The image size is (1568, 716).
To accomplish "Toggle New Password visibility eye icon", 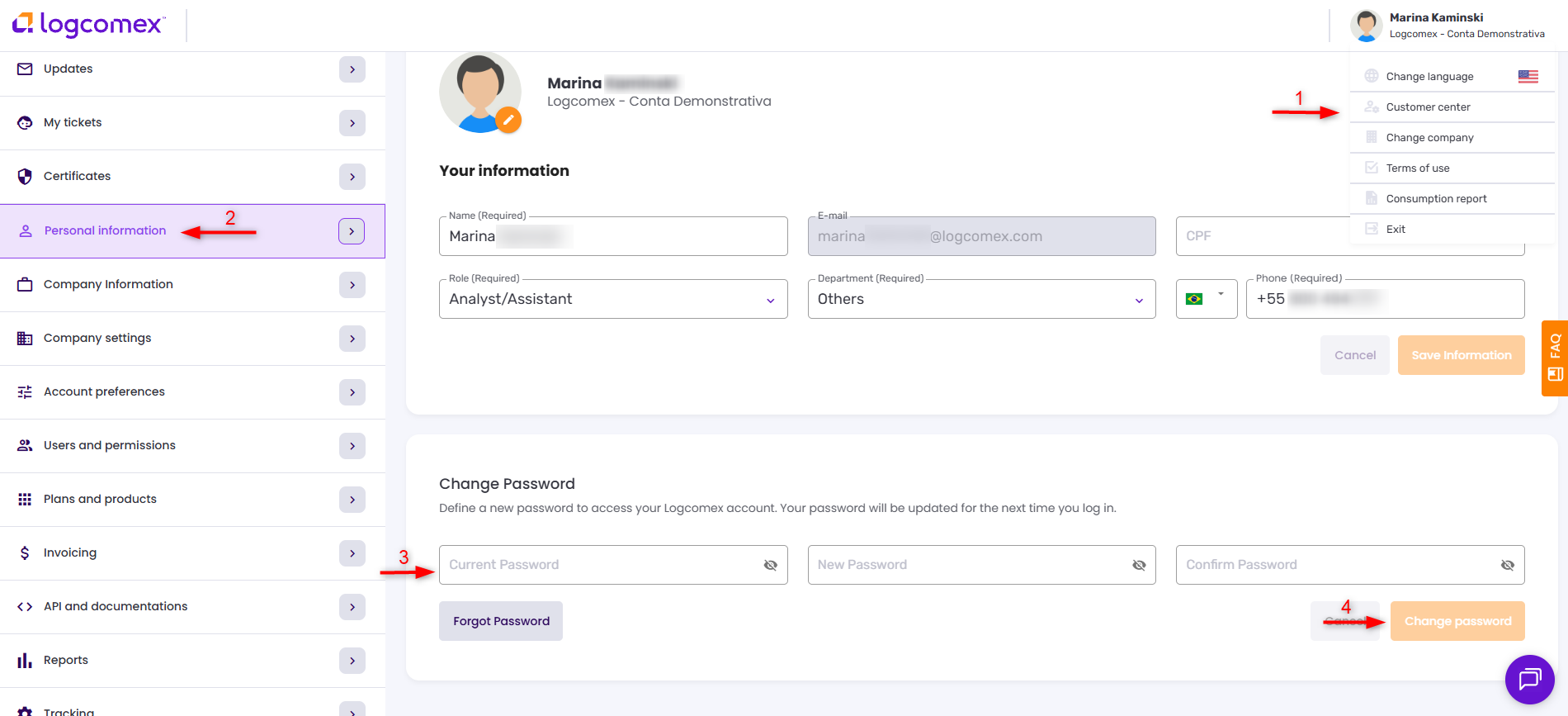I will click(1139, 565).
